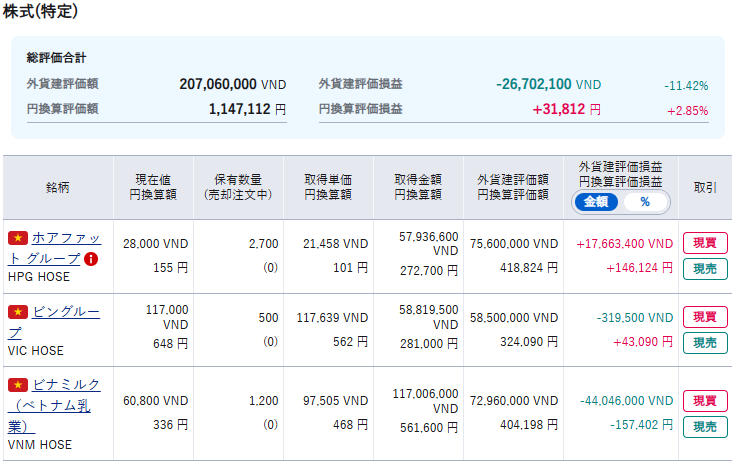
Task: Click the VIC acquisition price 117,639 VND
Action: pos(332,318)
